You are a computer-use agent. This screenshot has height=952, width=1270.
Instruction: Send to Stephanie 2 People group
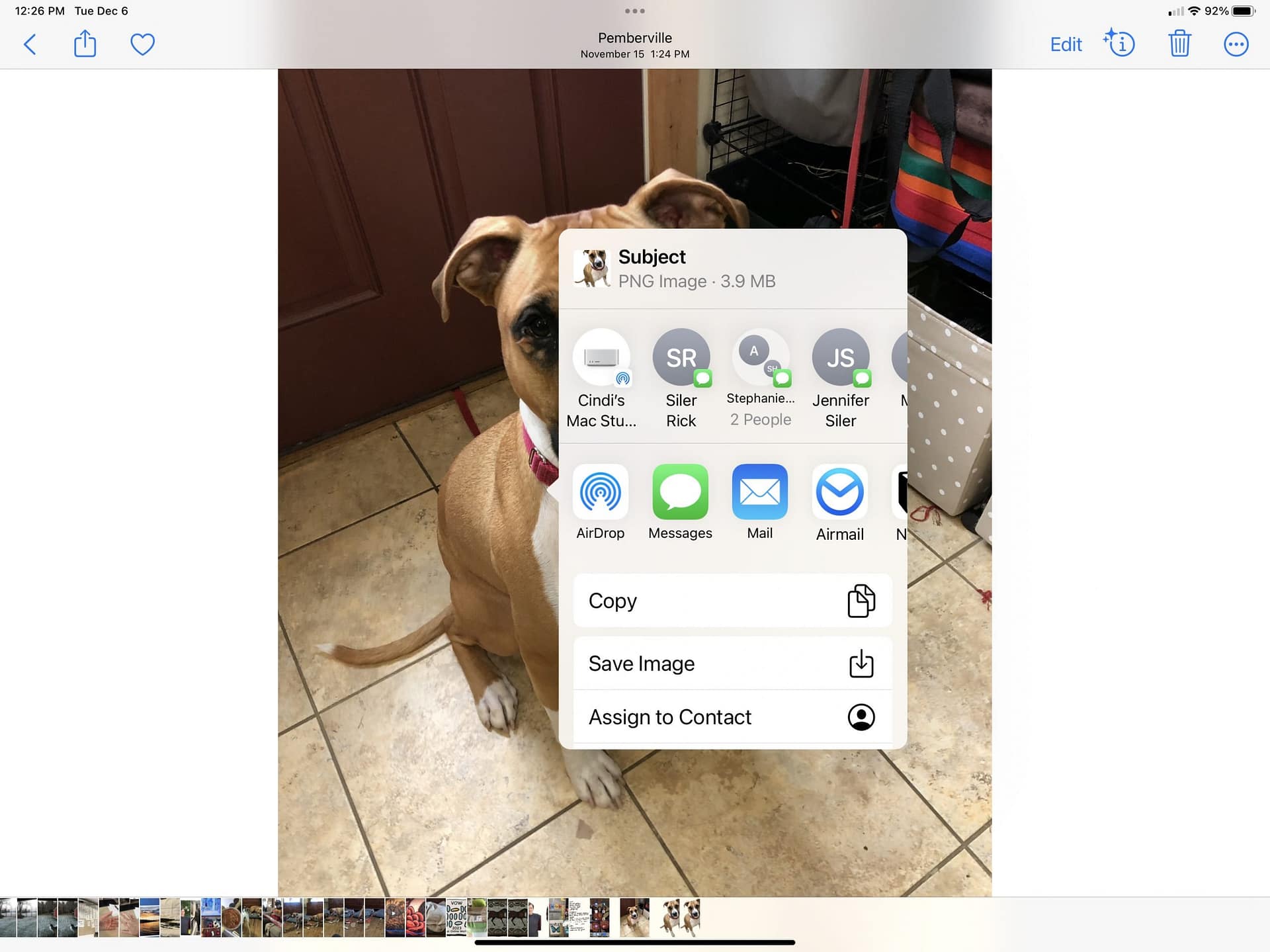(x=760, y=358)
